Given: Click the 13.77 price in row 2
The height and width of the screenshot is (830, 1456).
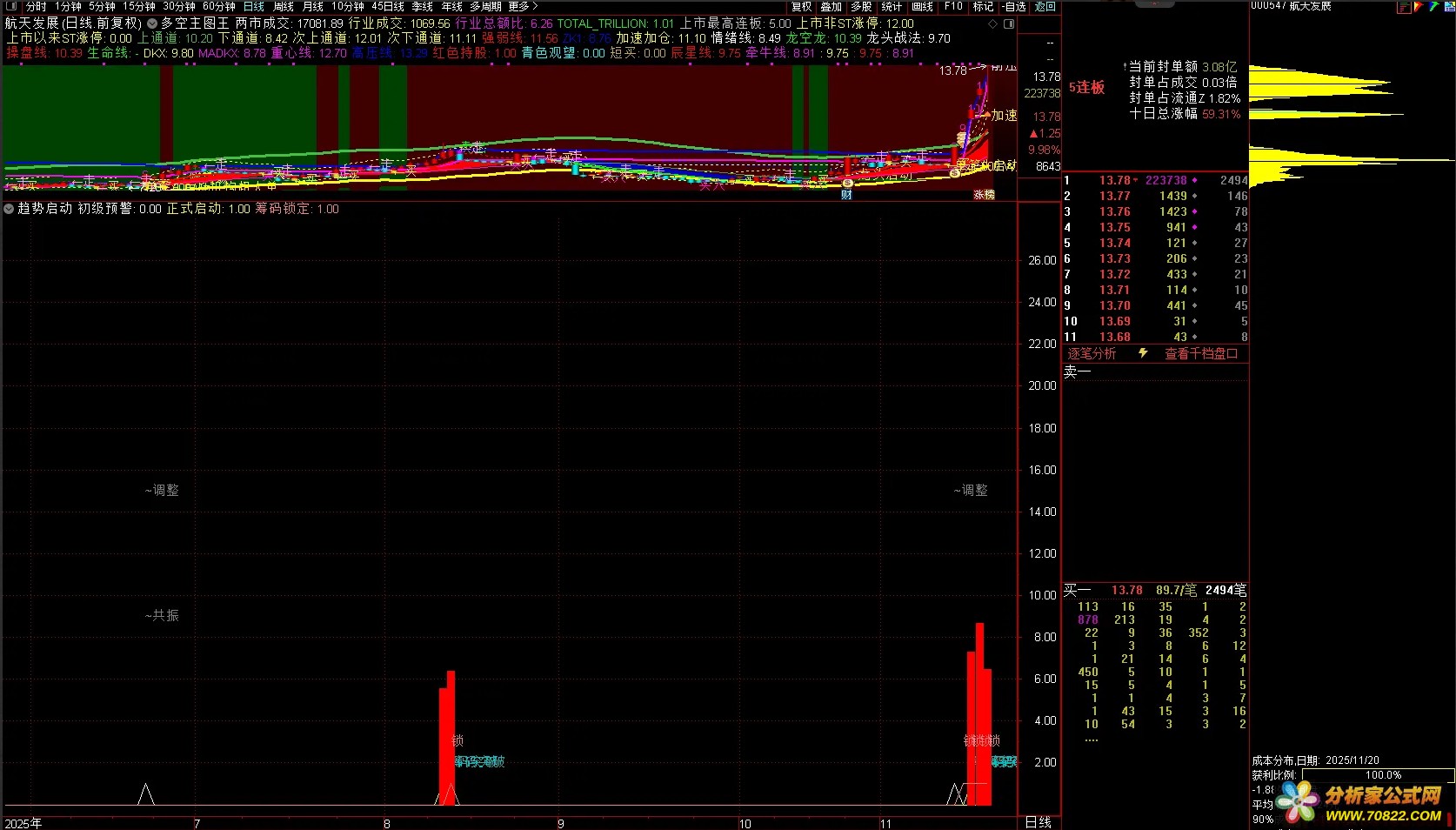Looking at the screenshot, I should (x=1114, y=196).
